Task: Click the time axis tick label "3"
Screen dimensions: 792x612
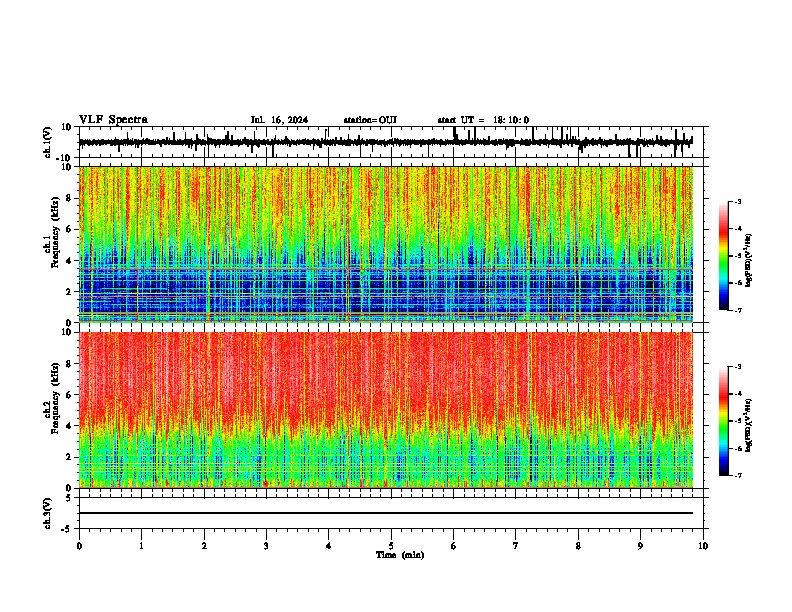Action: (266, 546)
